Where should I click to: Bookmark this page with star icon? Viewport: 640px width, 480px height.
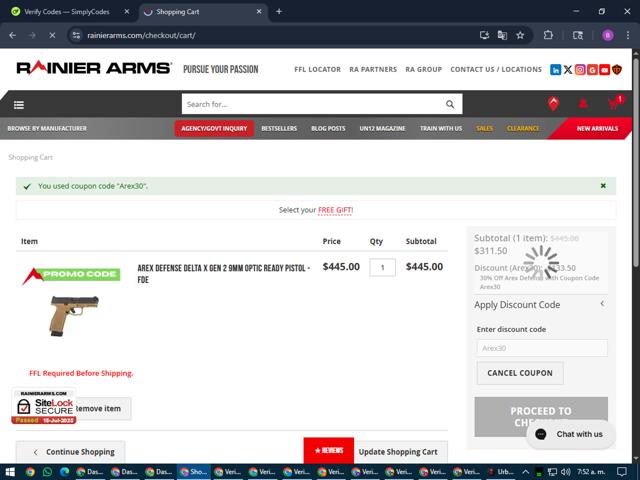pos(520,36)
